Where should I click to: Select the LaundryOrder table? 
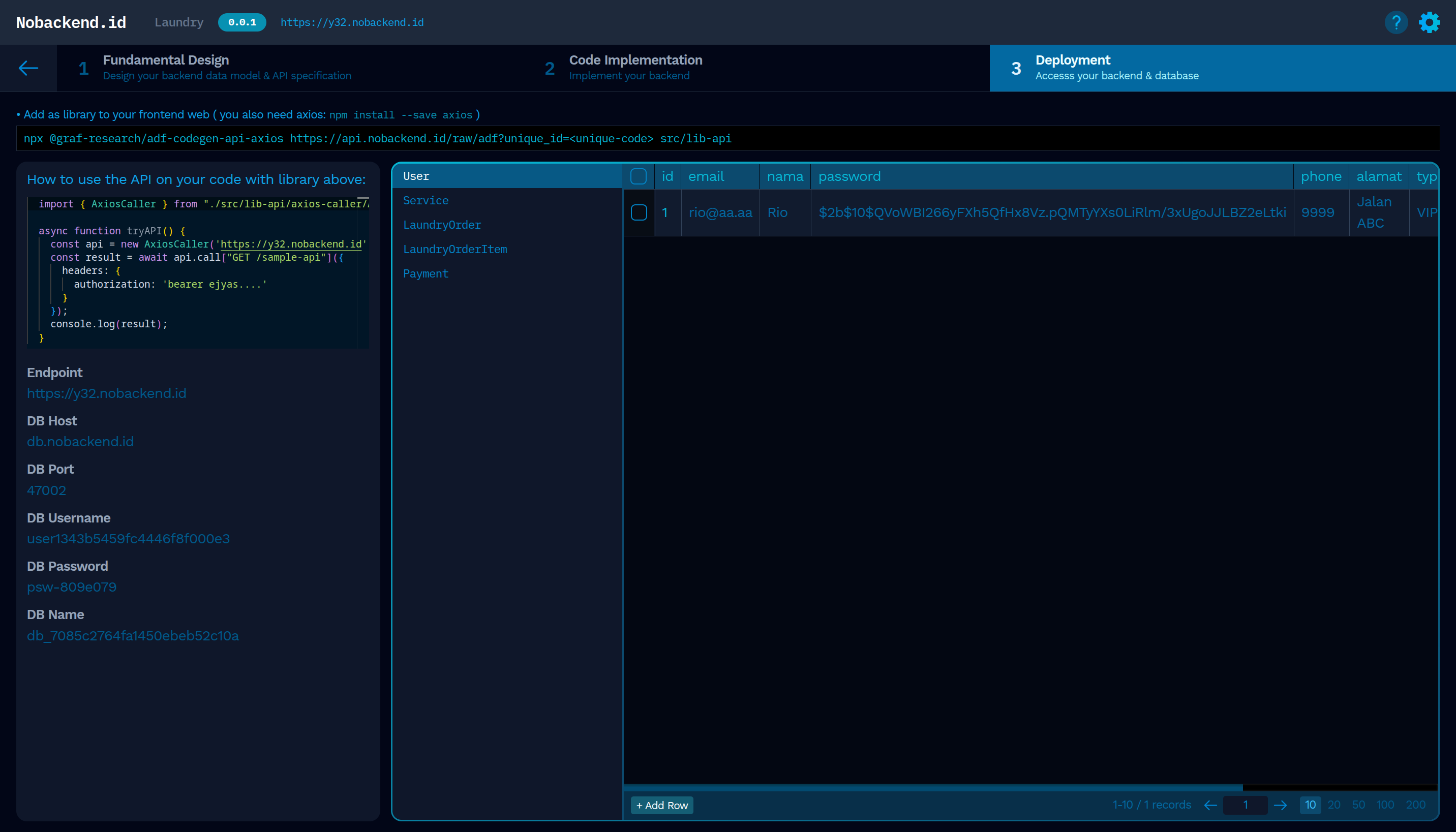point(442,225)
